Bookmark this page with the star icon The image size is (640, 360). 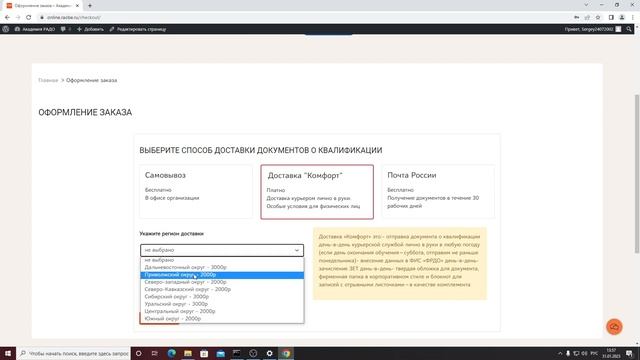pos(598,18)
